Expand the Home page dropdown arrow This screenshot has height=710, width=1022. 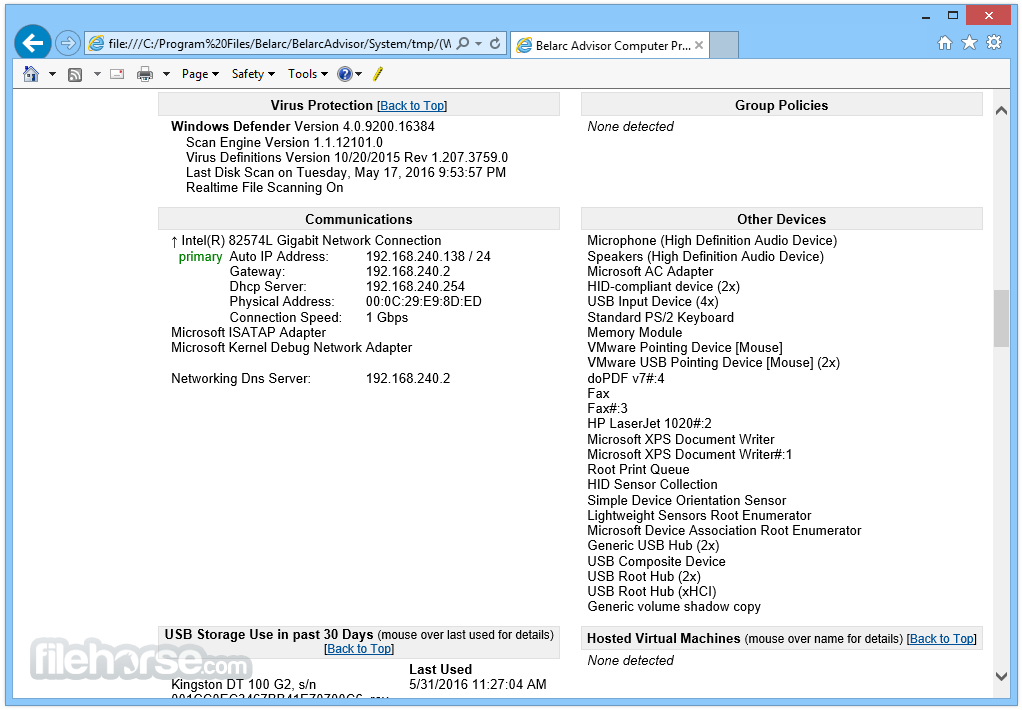click(52, 74)
